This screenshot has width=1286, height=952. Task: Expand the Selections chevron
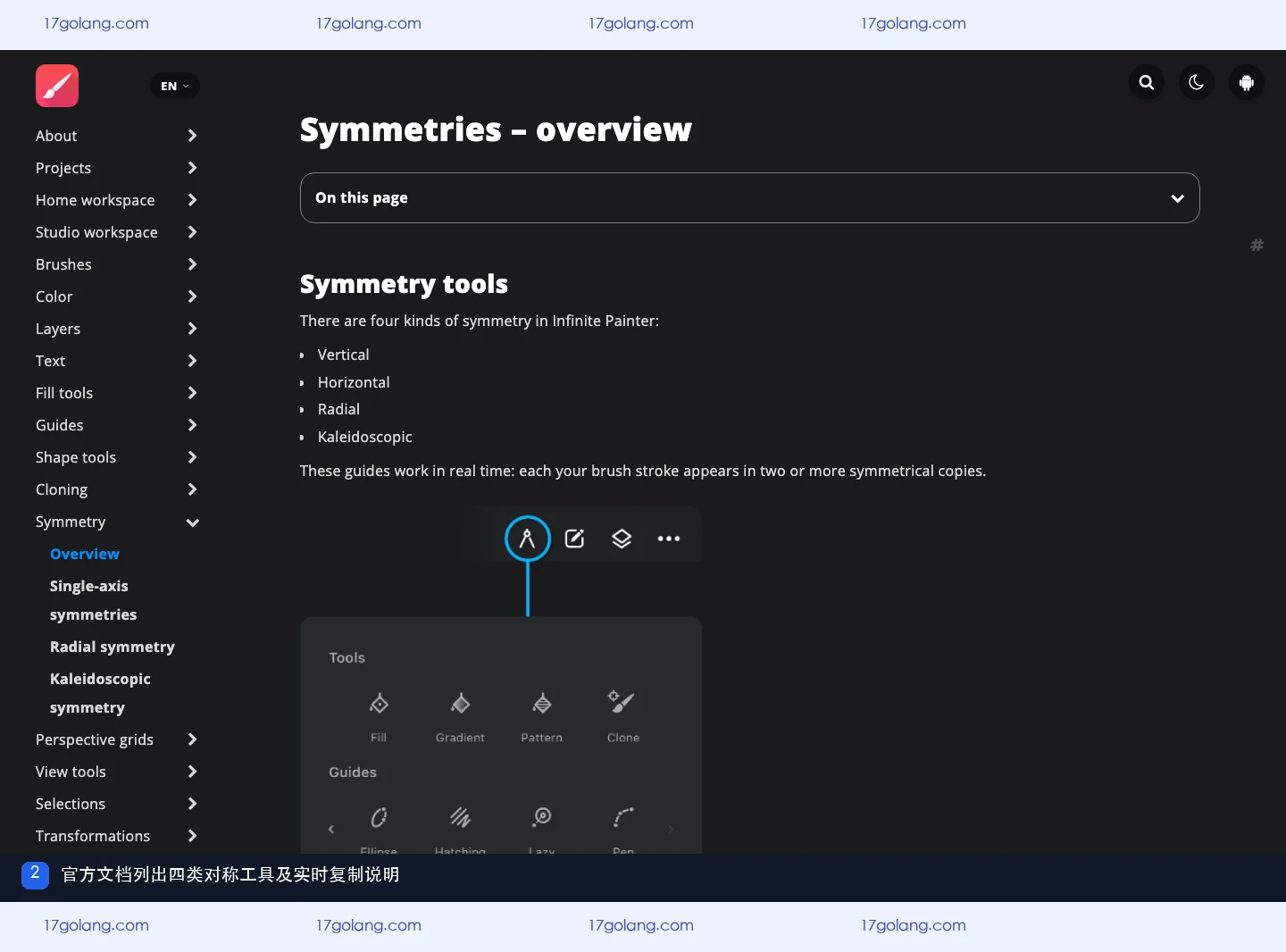click(x=192, y=804)
